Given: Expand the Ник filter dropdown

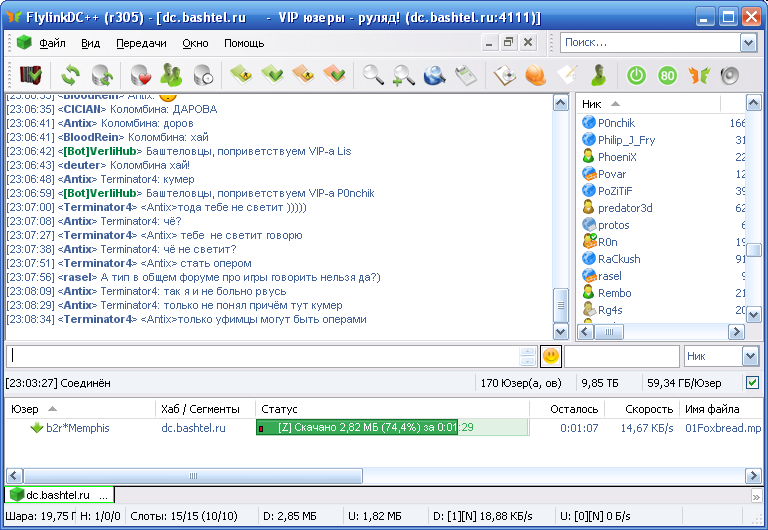Looking at the screenshot, I should click(750, 356).
